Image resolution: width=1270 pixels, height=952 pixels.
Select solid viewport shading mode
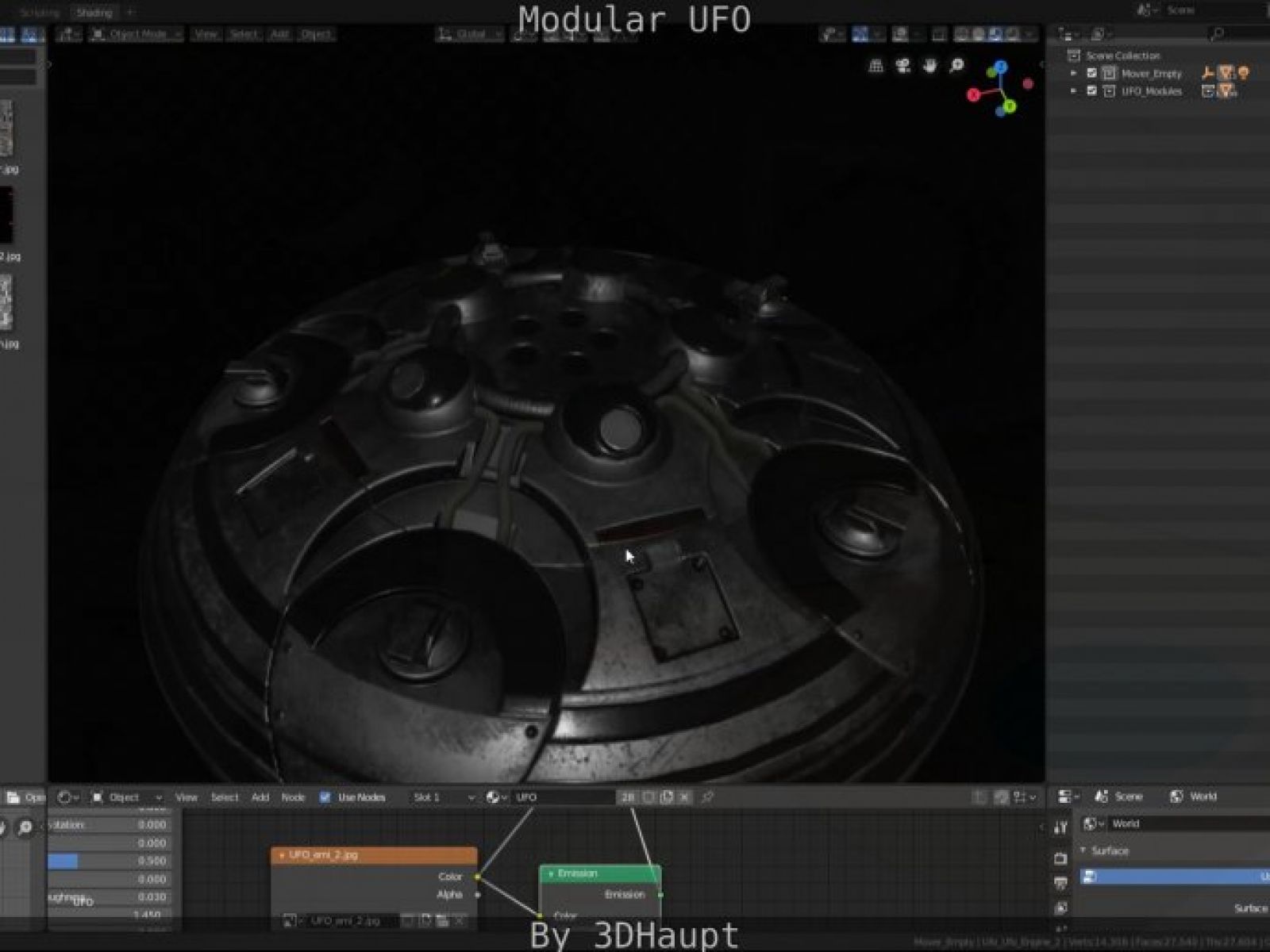point(979,34)
